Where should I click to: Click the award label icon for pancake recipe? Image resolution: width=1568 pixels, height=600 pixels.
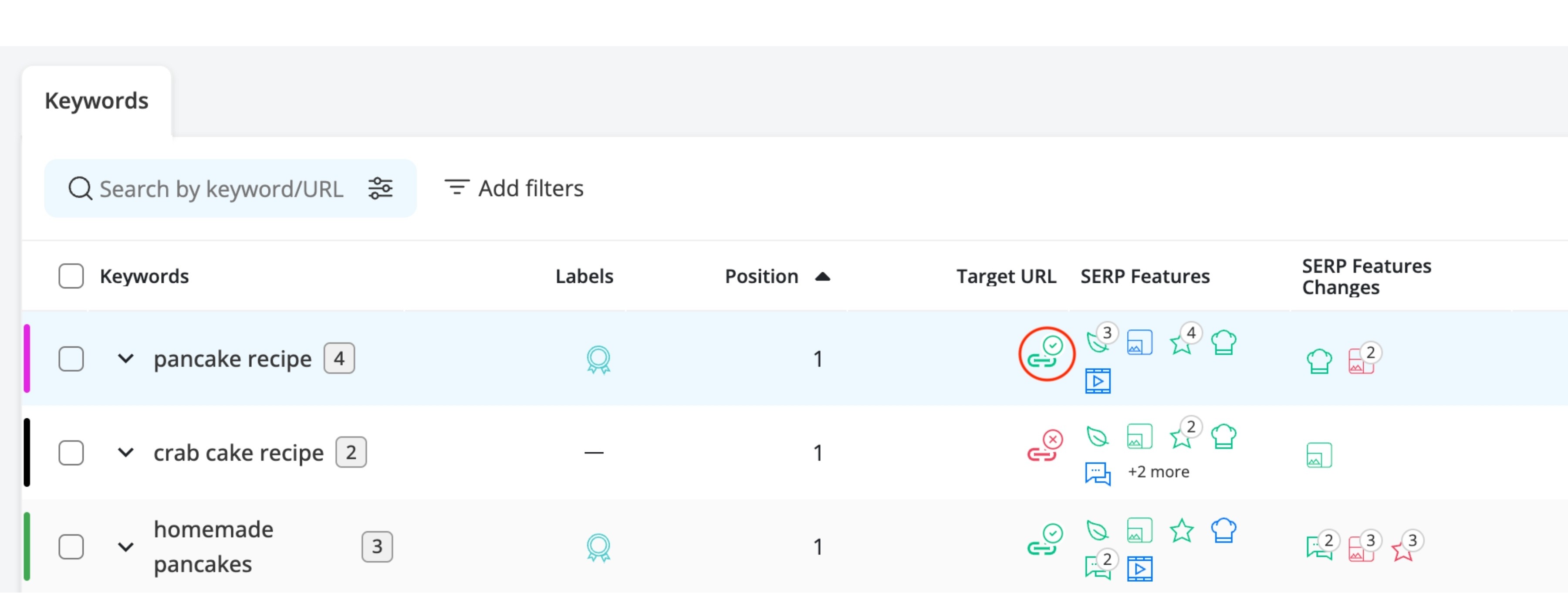598,359
